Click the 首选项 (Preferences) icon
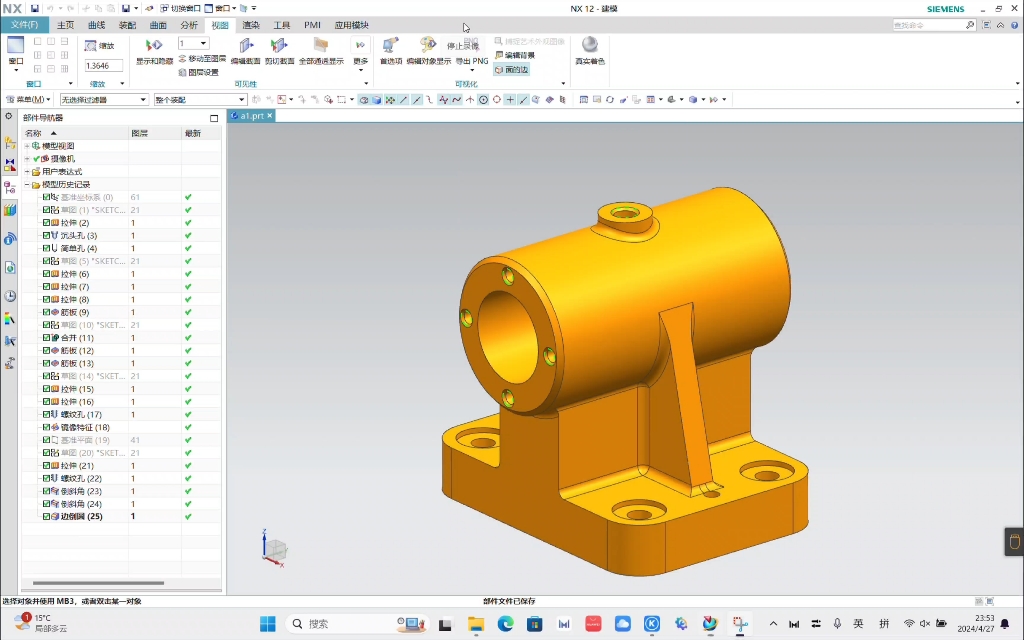 (x=390, y=47)
